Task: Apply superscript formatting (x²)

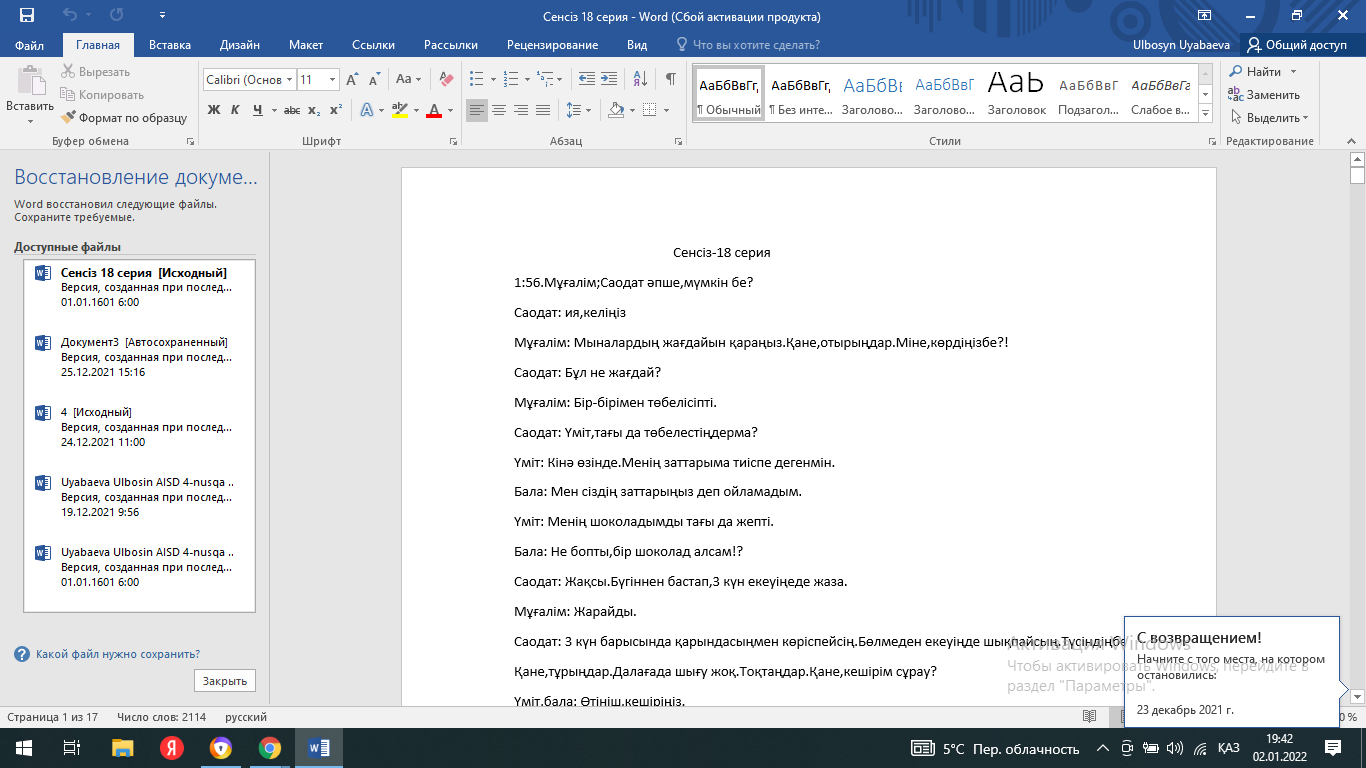Action: 336,110
